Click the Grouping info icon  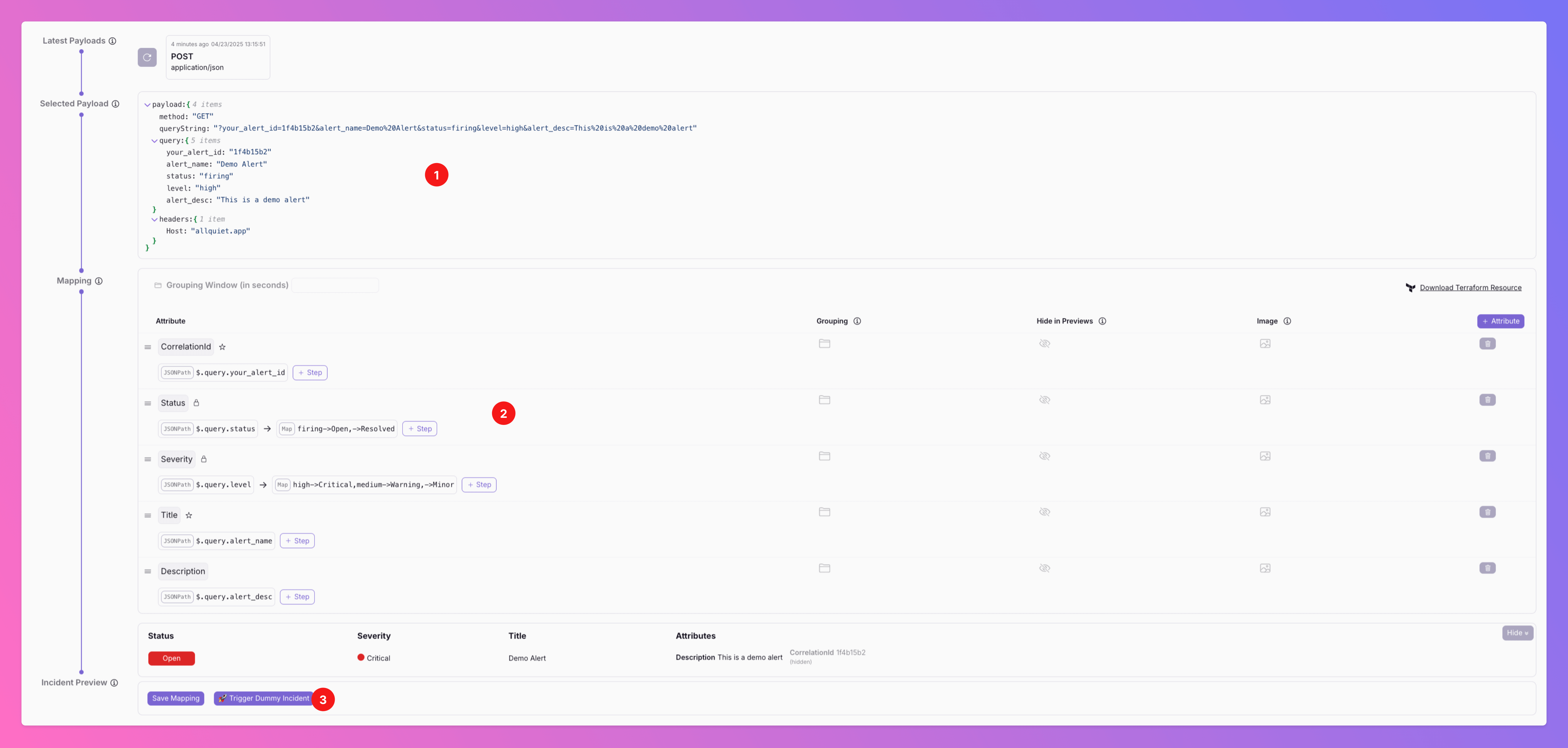857,321
